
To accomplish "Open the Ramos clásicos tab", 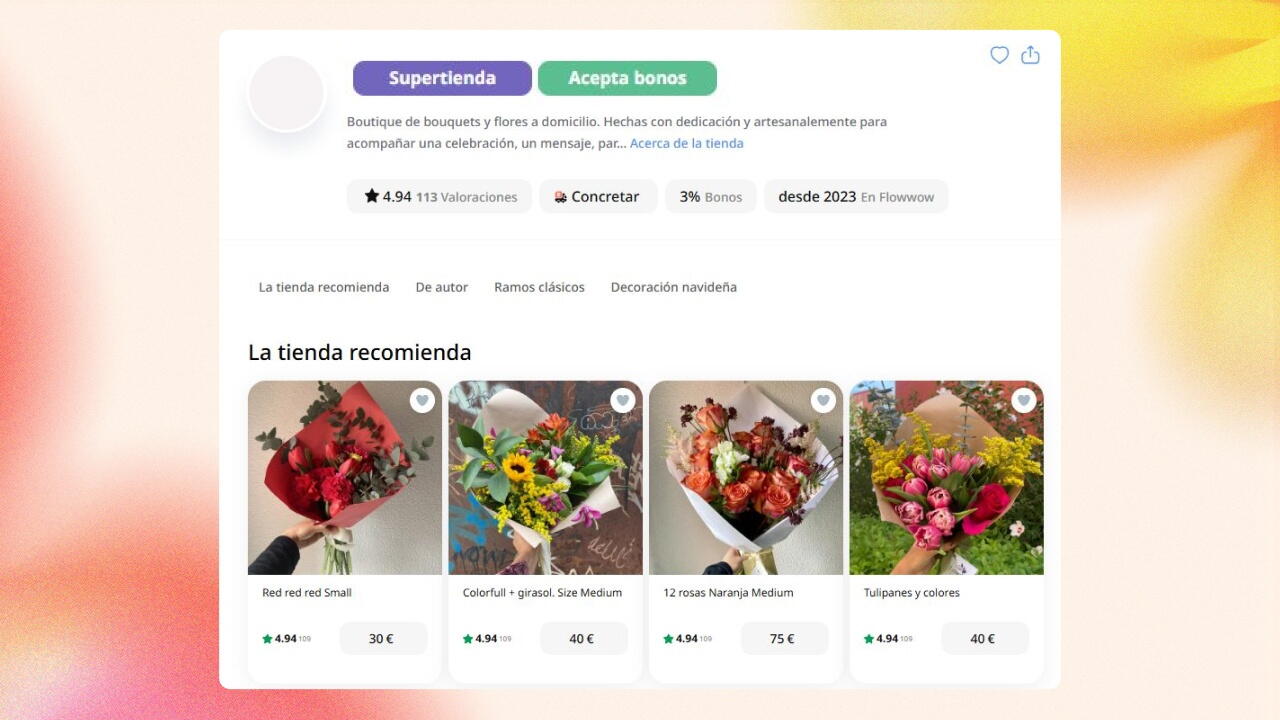I will (x=539, y=287).
